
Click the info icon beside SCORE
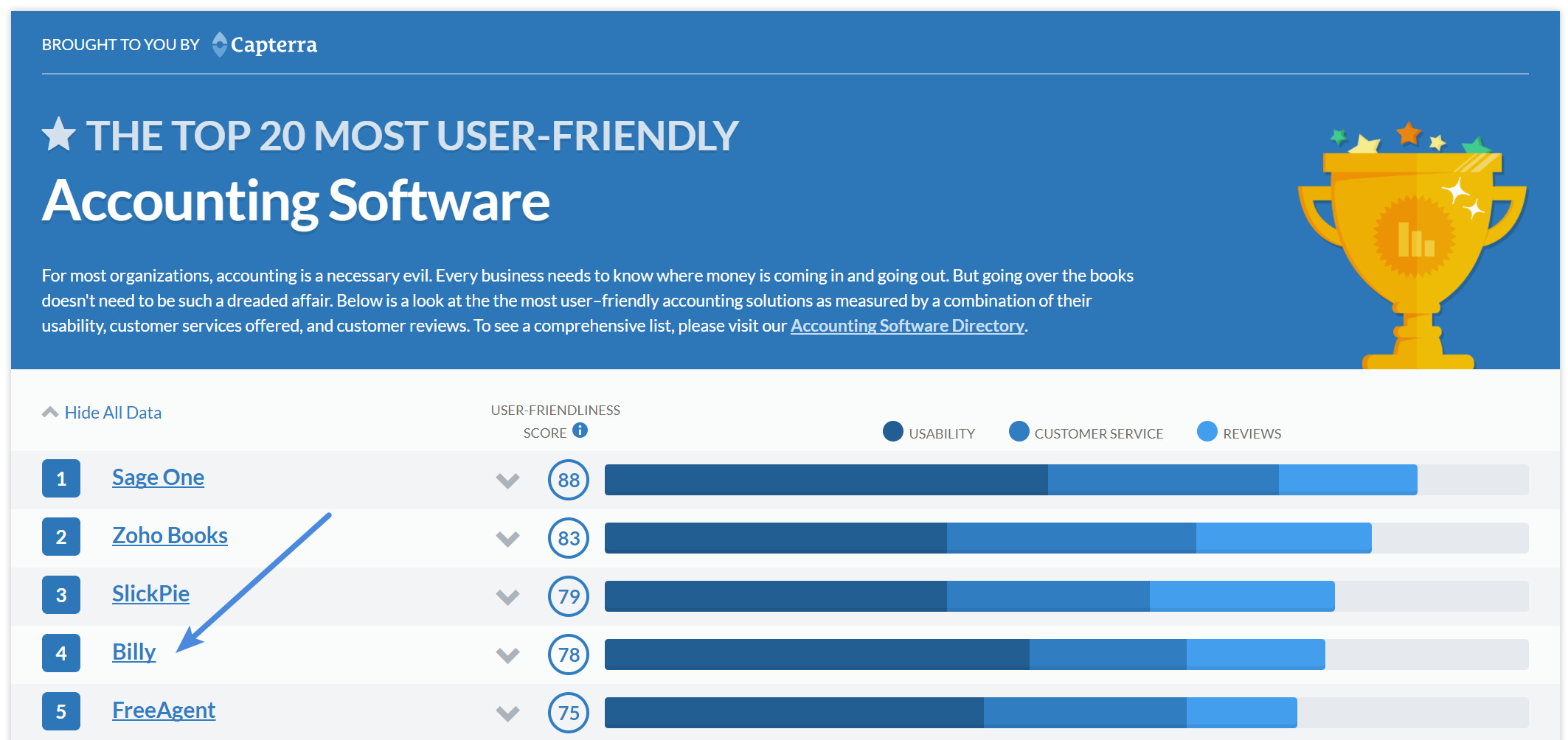pyautogui.click(x=580, y=430)
